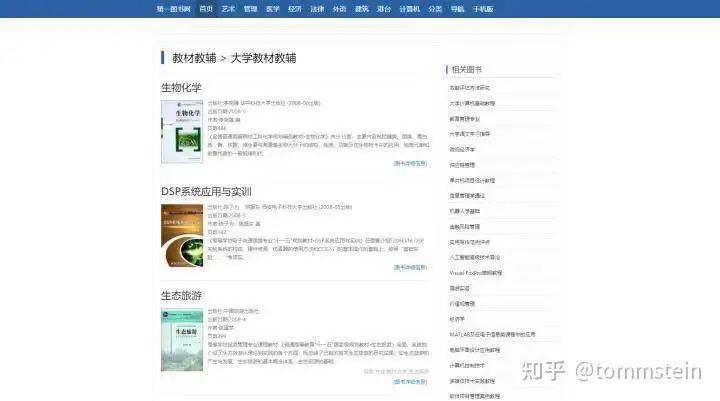This screenshot has width=720, height=401.
Task: Open the DSP系统应用与实训 cover thumbnail
Action: [x=182, y=236]
